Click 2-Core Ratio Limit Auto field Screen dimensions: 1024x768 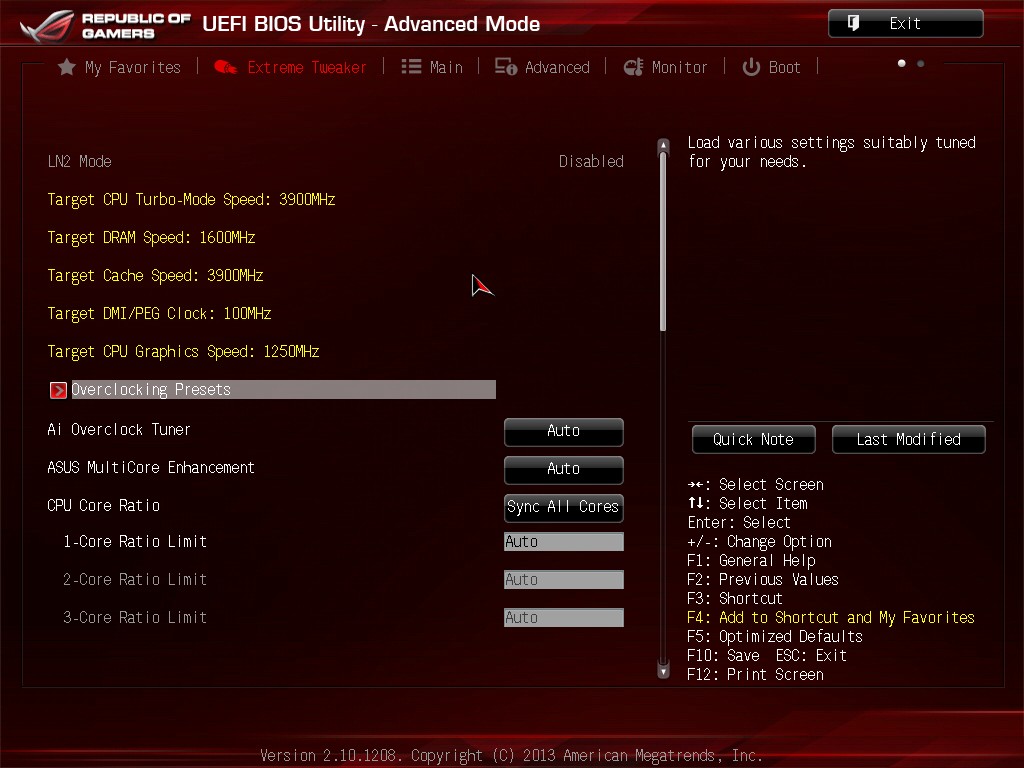(x=564, y=579)
